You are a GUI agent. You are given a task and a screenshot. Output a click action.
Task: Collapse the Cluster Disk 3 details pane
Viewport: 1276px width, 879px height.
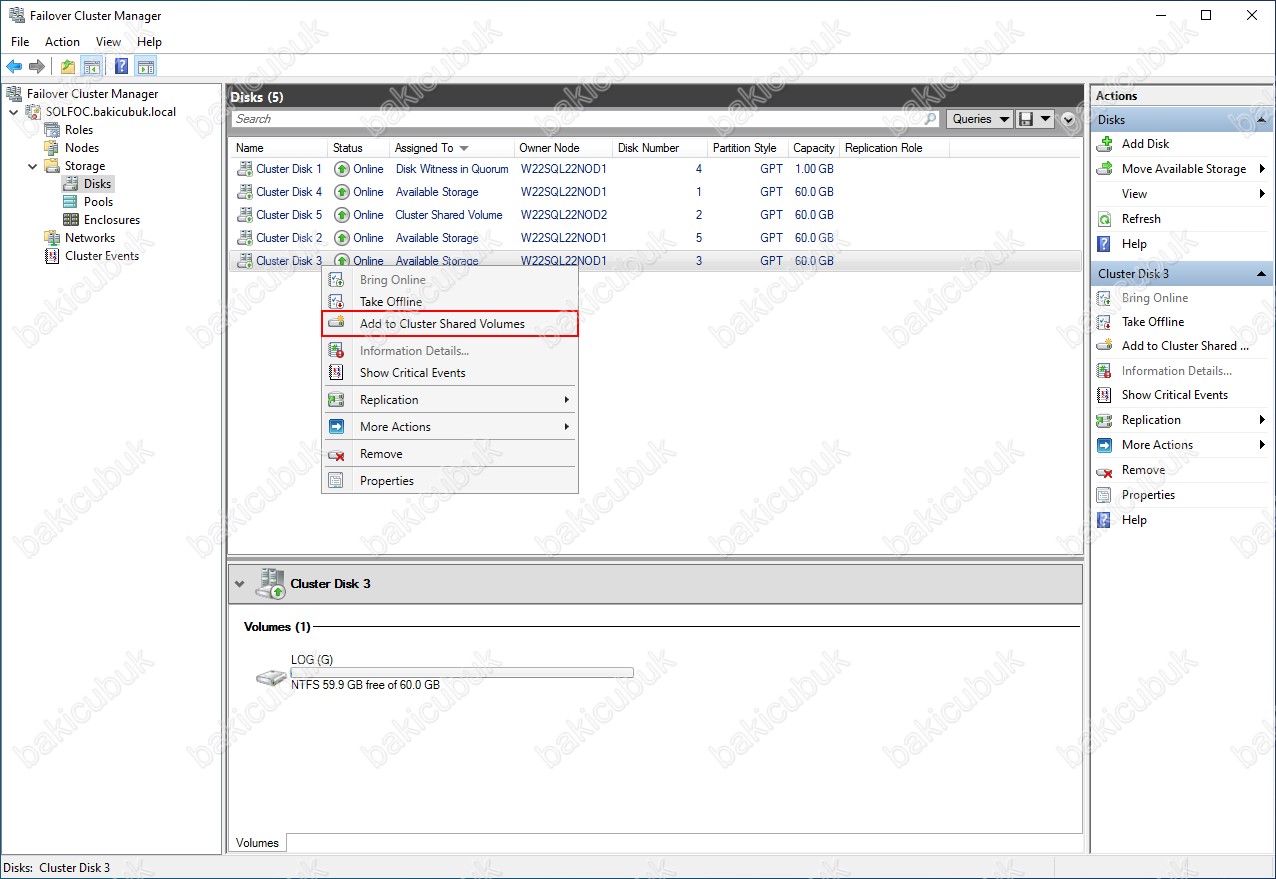pyautogui.click(x=240, y=584)
